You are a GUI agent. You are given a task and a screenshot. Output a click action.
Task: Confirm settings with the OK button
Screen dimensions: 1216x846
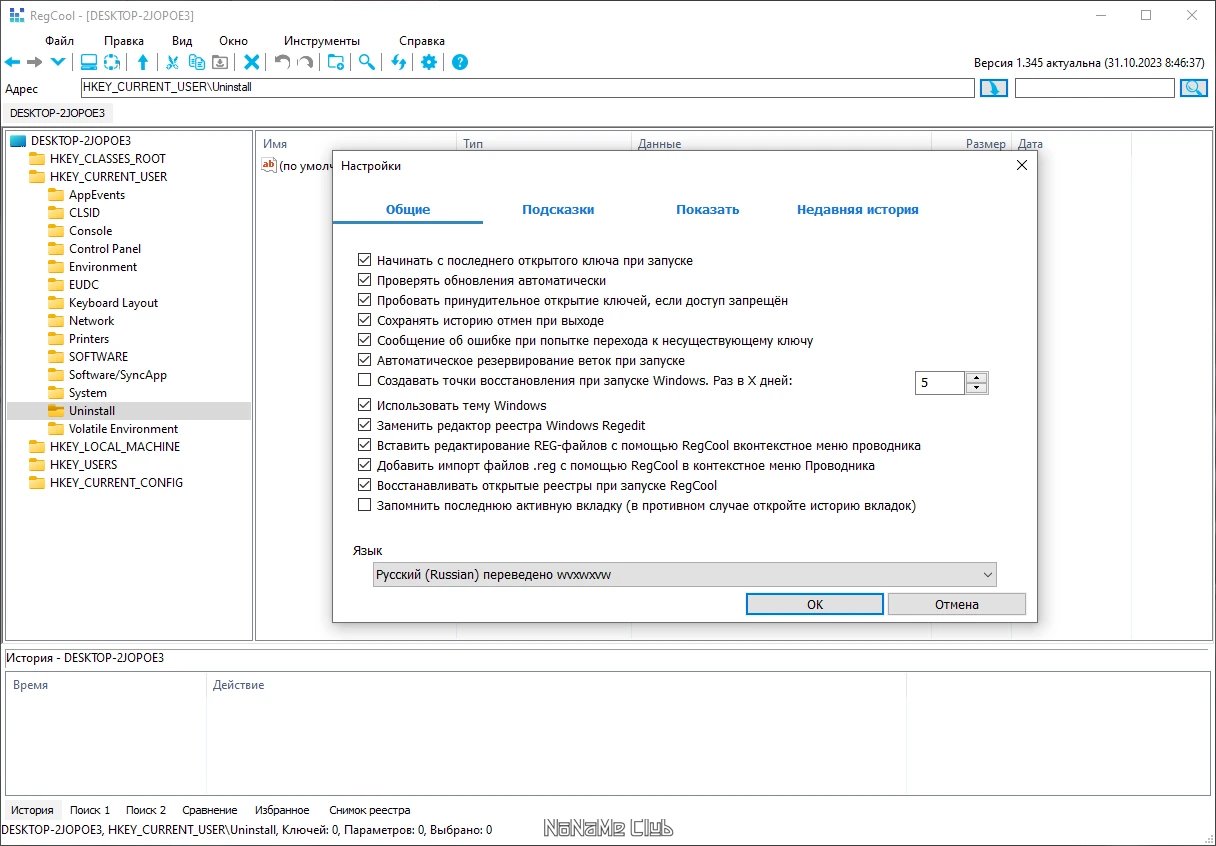click(x=815, y=604)
